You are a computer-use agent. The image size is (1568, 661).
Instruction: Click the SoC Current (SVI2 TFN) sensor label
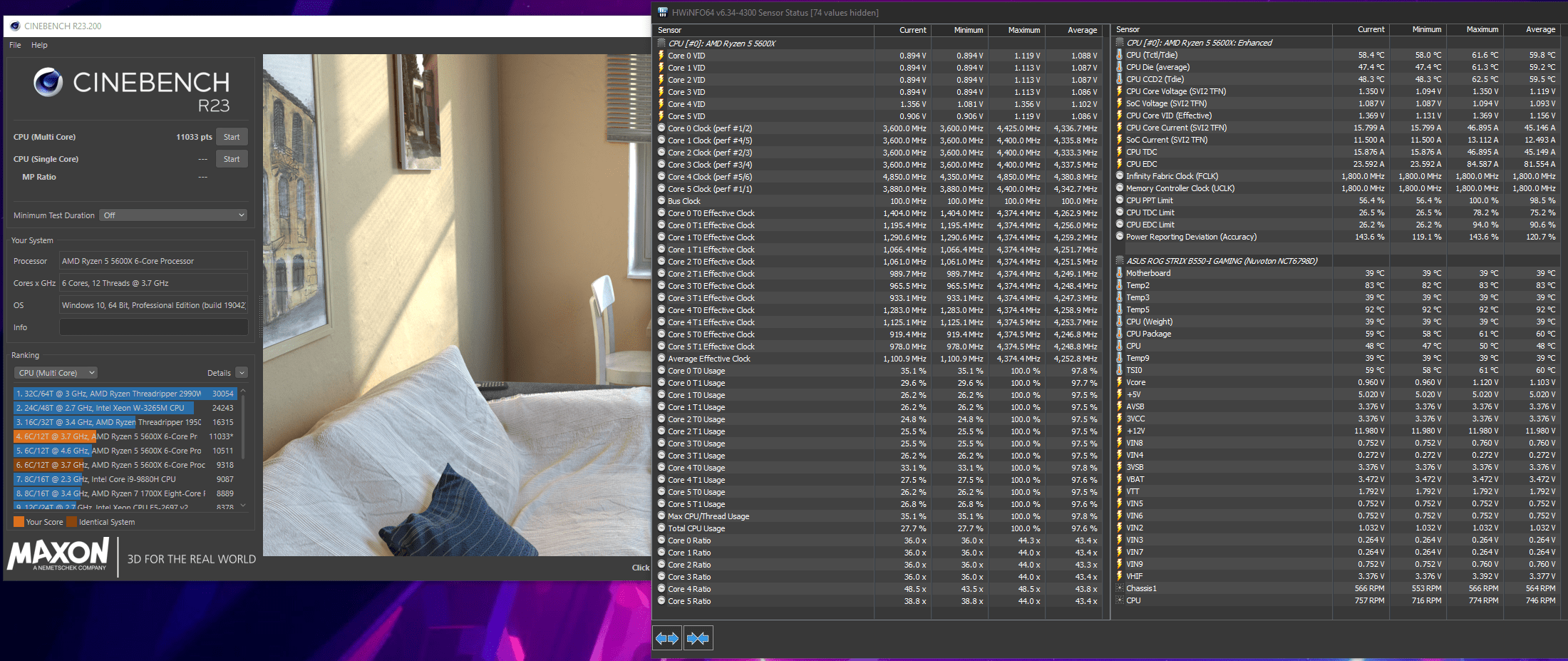point(1167,140)
